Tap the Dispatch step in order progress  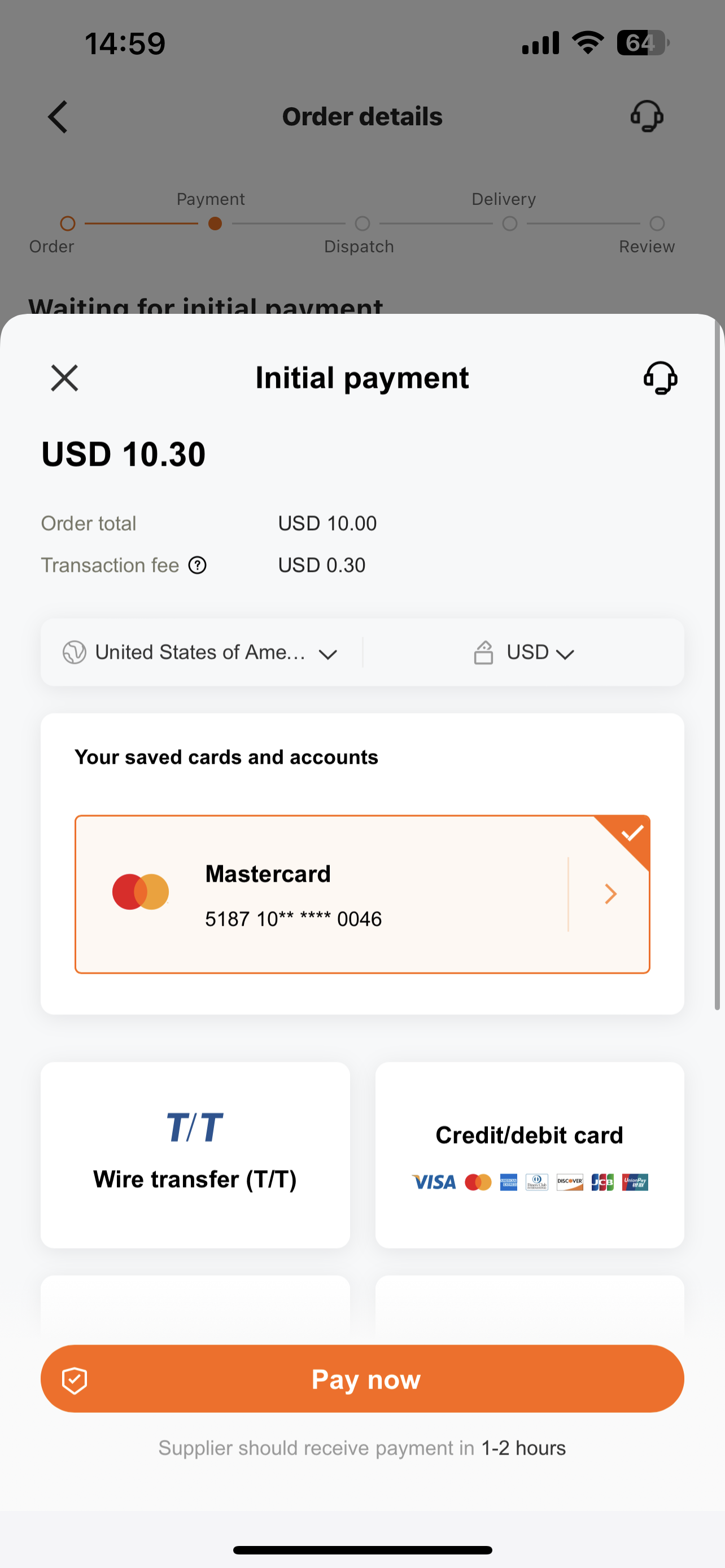click(362, 224)
